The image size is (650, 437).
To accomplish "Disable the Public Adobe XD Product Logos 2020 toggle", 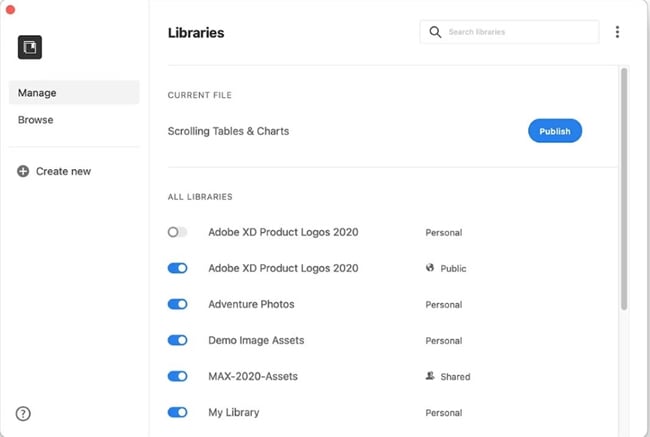I will point(177,268).
